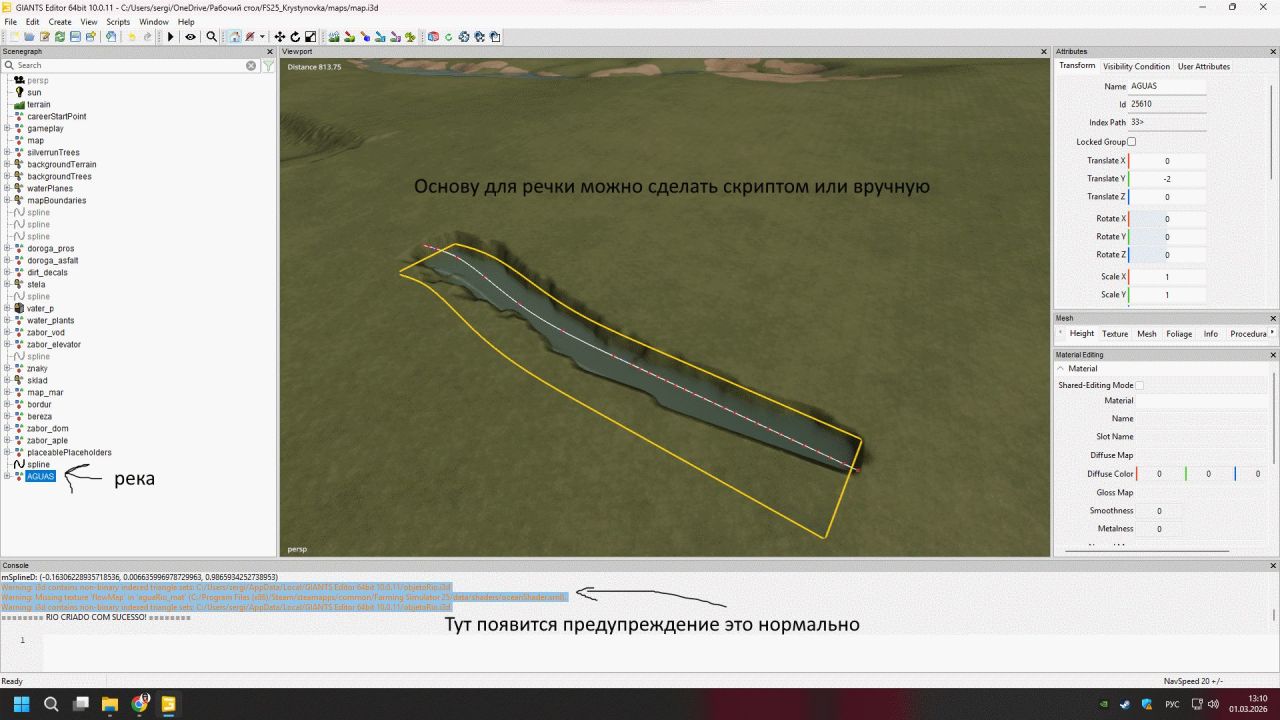Select the interactive play mode icon
1280x720 pixels.
pos(170,37)
